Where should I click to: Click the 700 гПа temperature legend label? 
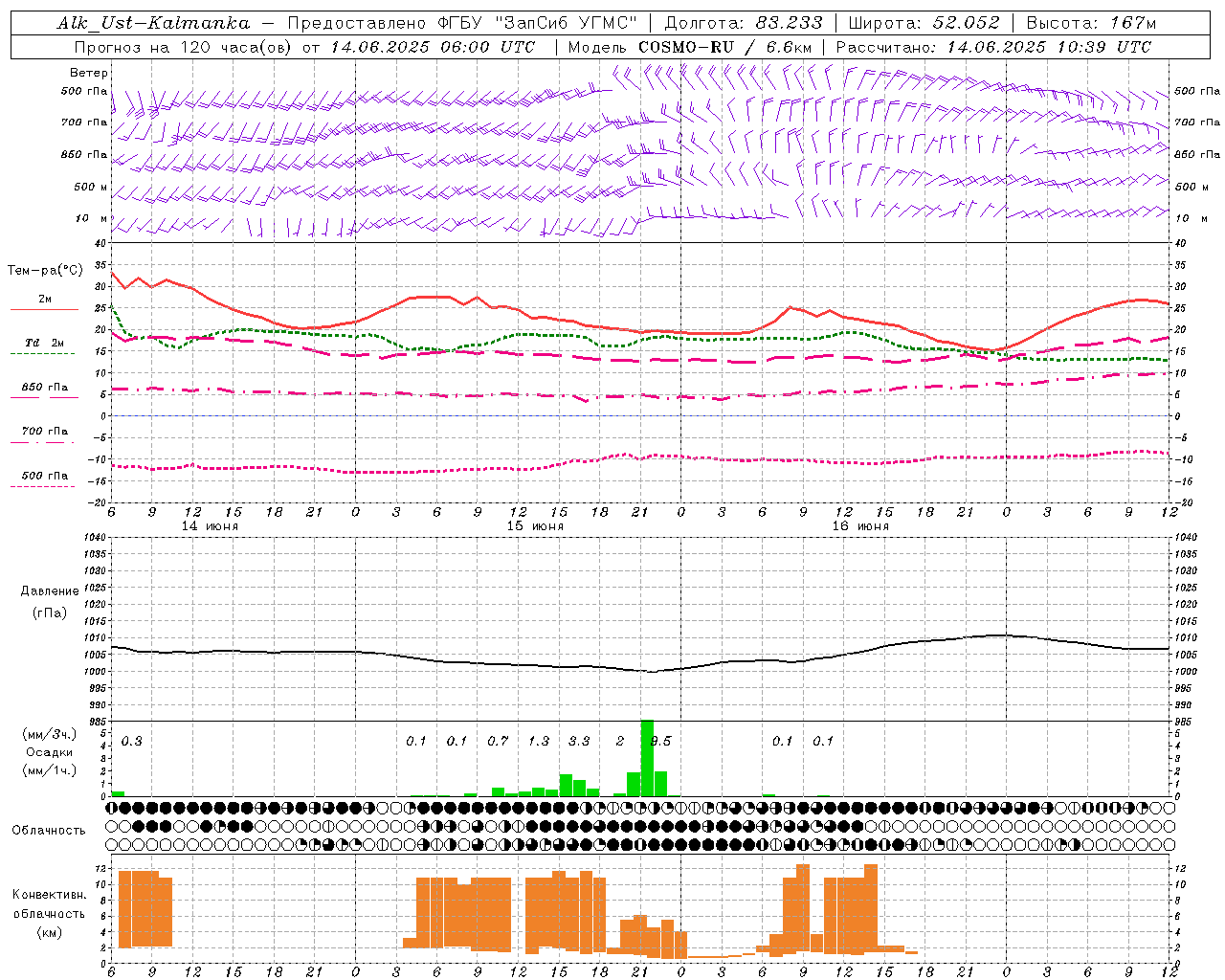(x=44, y=432)
